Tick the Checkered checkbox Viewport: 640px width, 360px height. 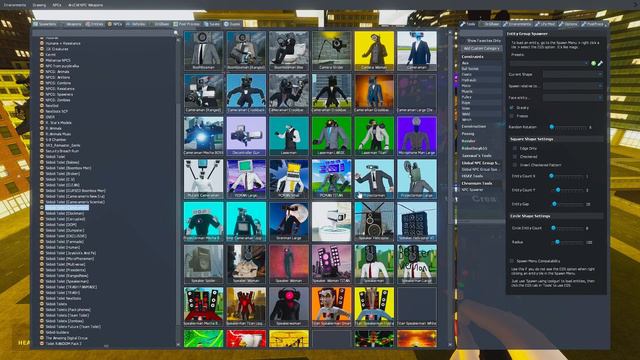click(x=515, y=157)
